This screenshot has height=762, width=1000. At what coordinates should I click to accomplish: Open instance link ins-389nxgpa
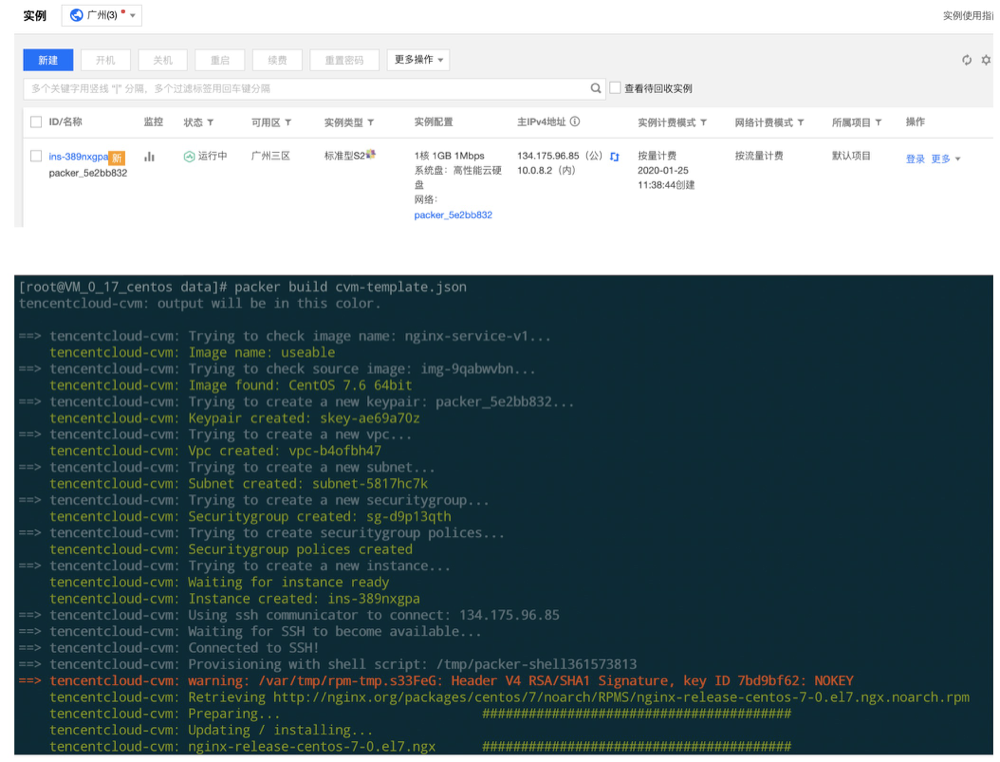click(78, 156)
